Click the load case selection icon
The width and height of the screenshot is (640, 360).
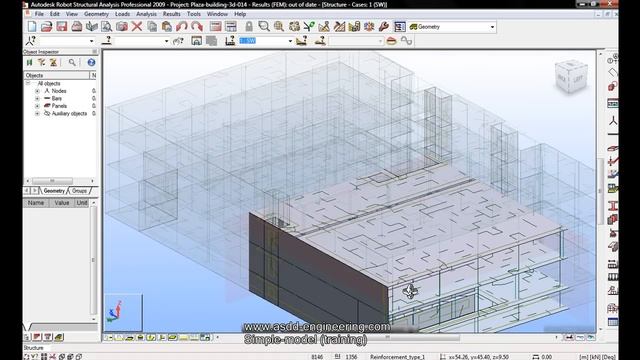(x=230, y=41)
